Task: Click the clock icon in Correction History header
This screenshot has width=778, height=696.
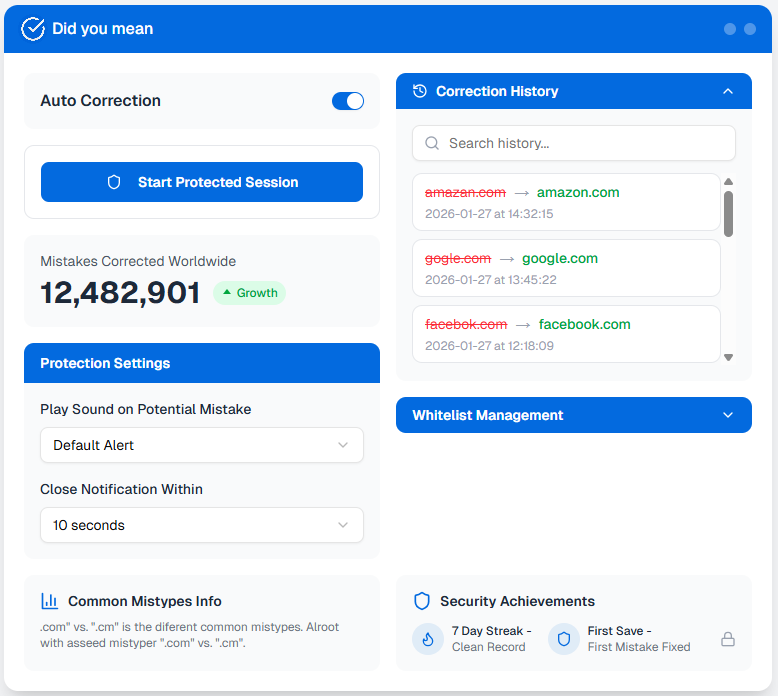Action: click(420, 91)
